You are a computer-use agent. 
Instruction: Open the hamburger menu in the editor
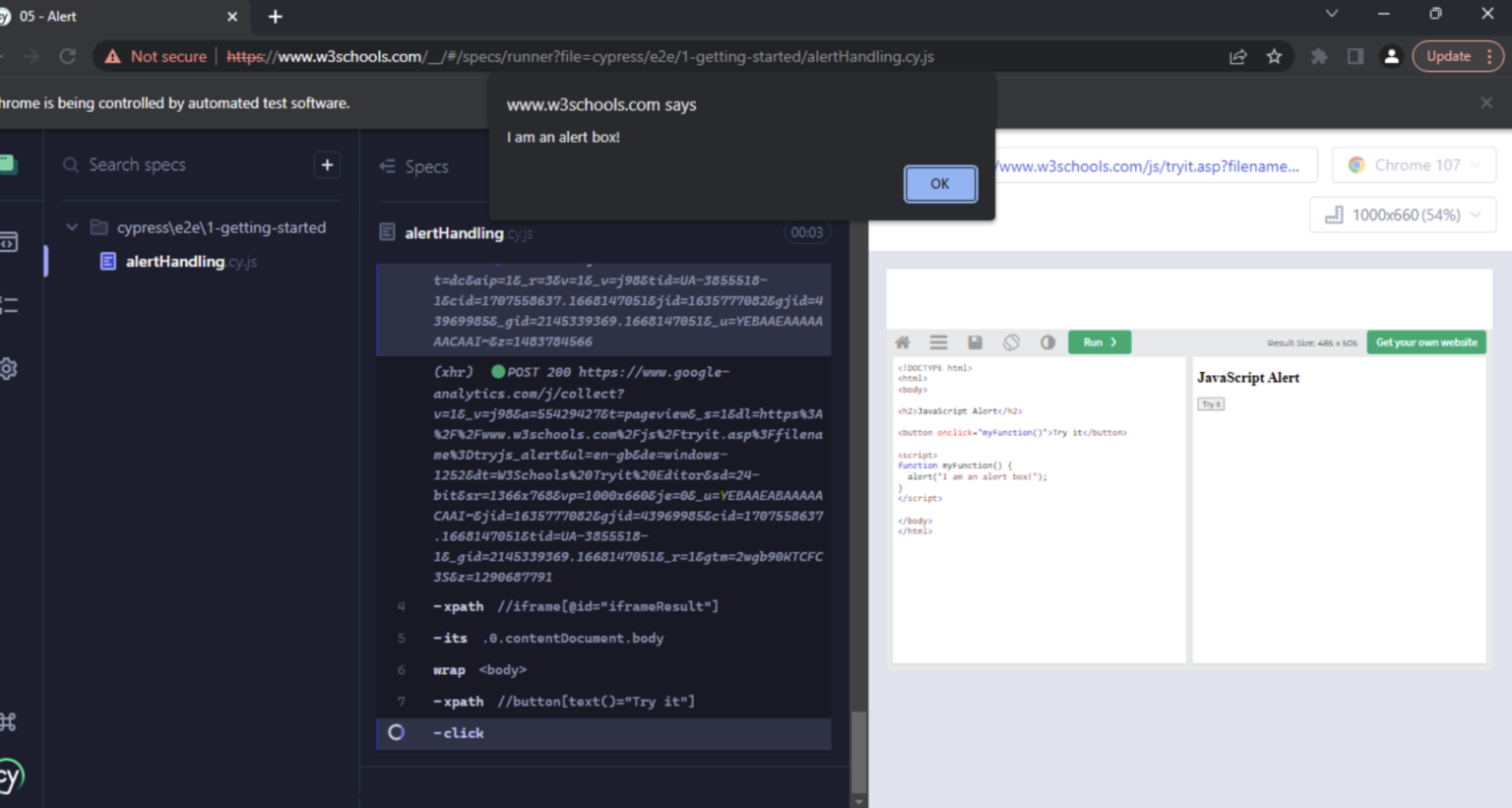click(x=938, y=342)
